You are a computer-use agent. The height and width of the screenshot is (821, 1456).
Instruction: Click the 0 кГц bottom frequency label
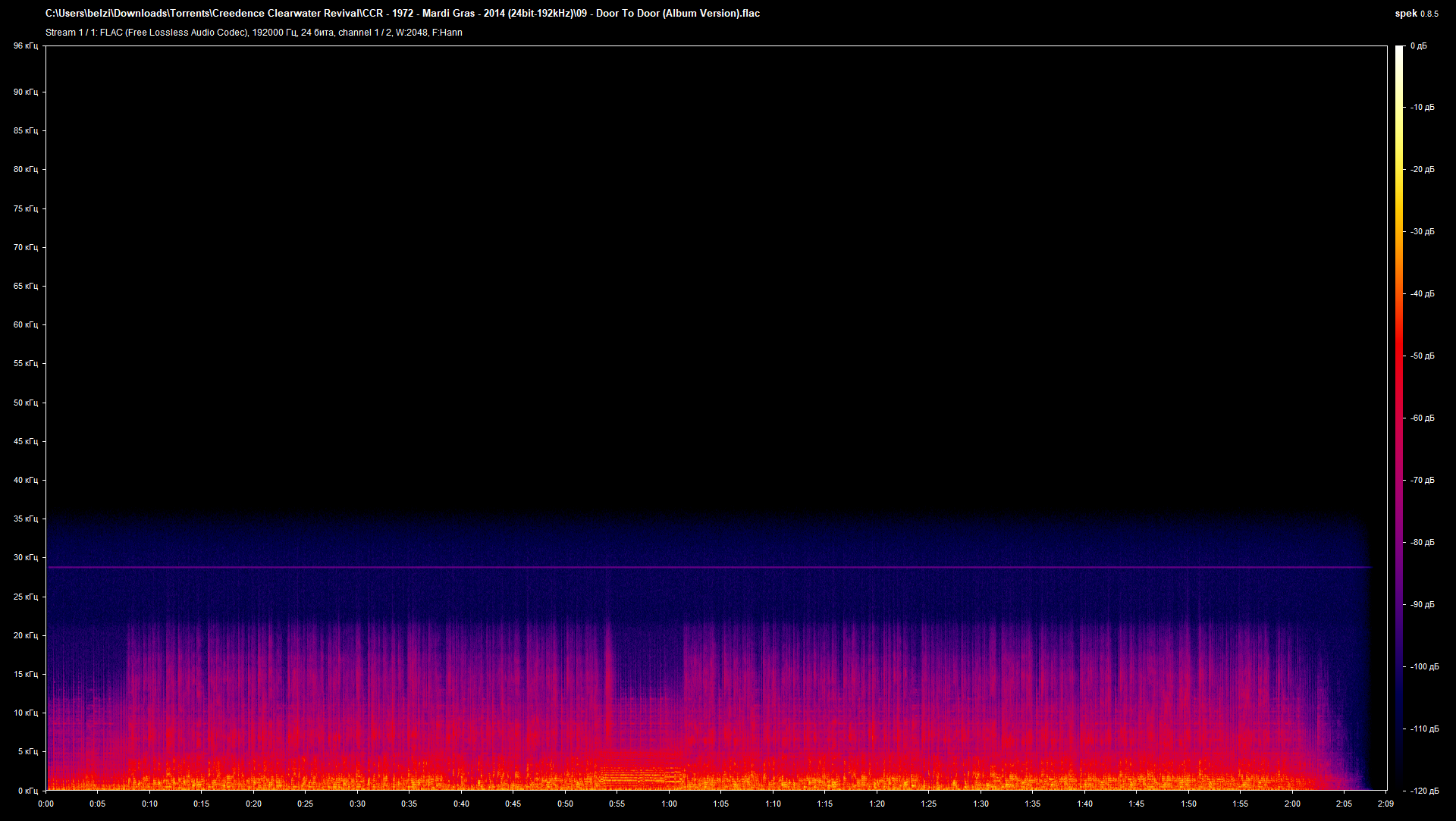click(27, 790)
